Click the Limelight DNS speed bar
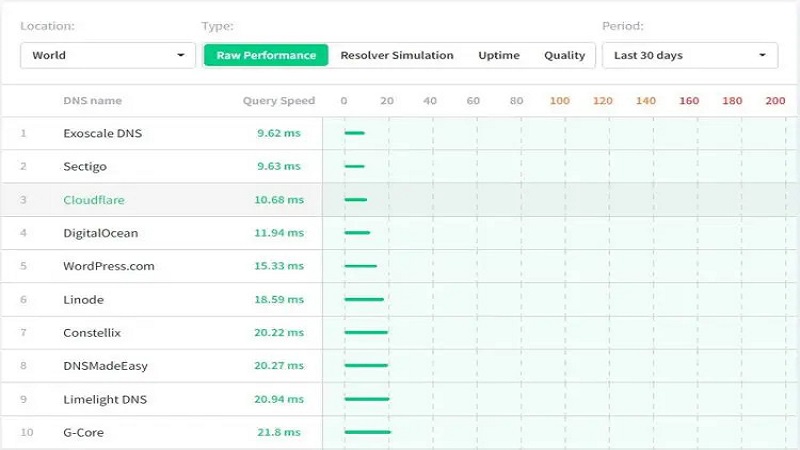 (x=366, y=400)
